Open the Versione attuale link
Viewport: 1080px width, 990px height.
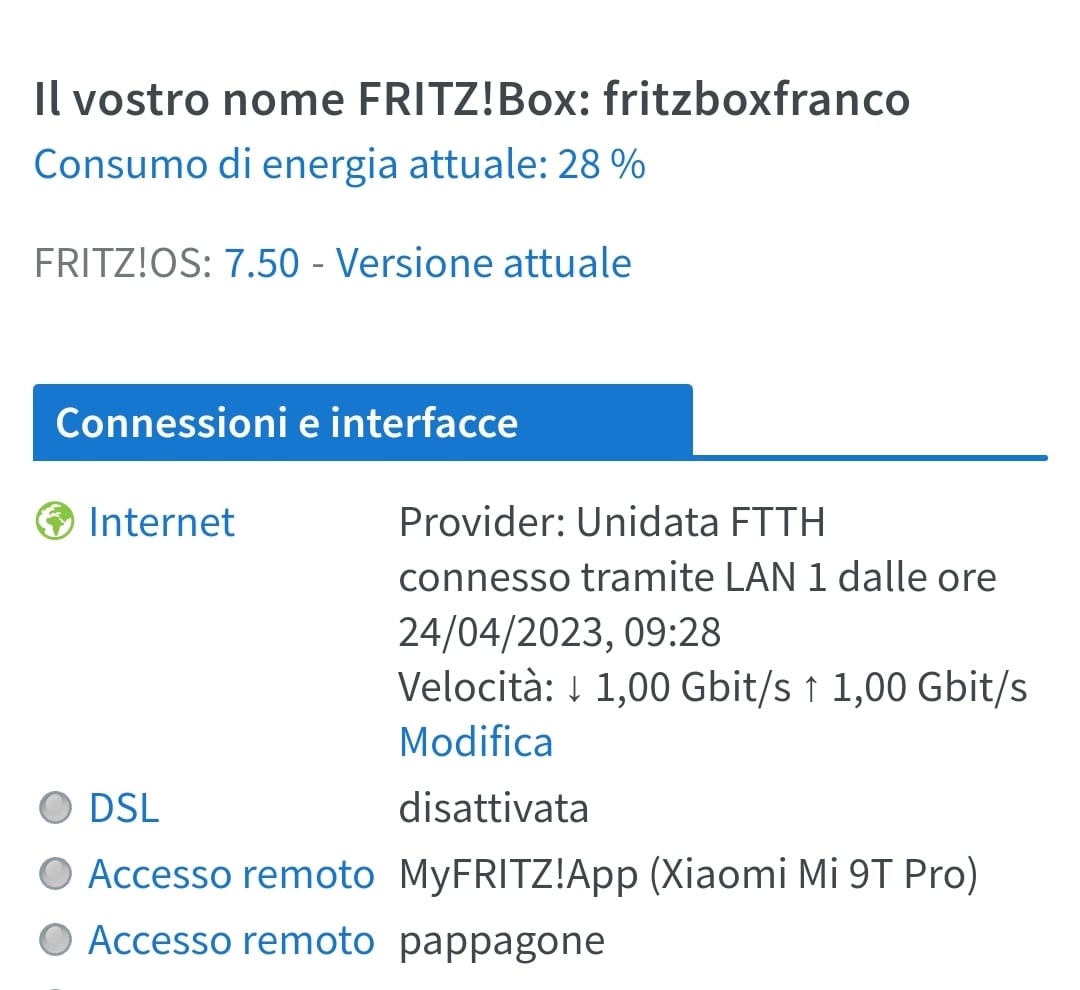point(483,263)
